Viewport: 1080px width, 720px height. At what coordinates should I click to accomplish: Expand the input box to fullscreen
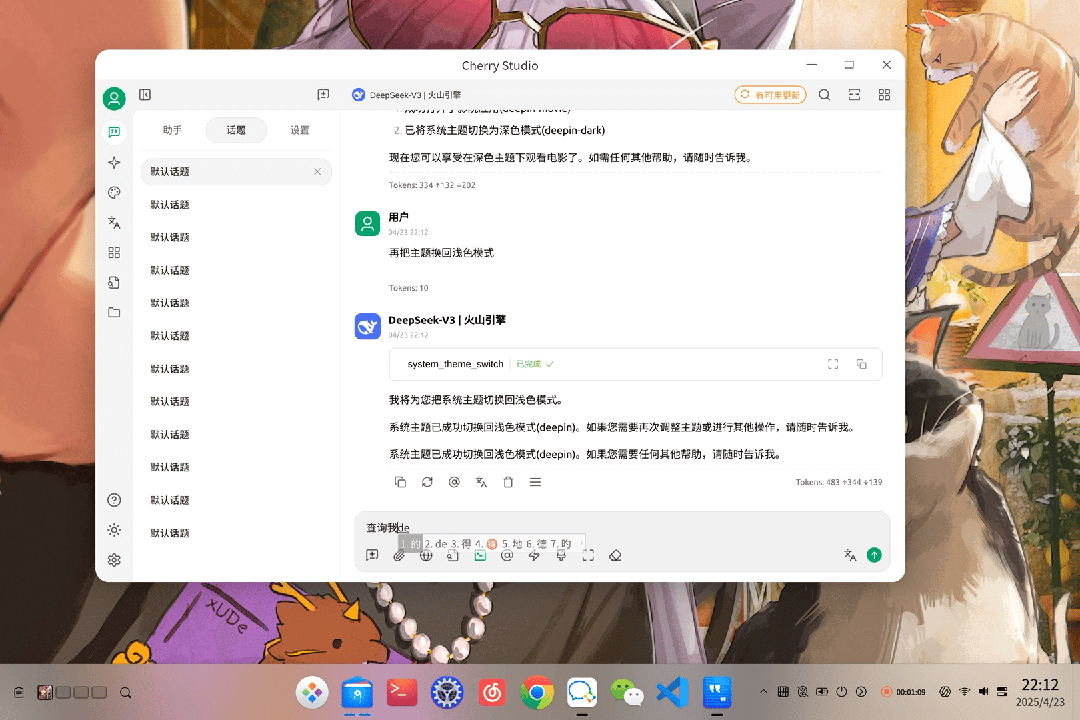click(x=588, y=555)
